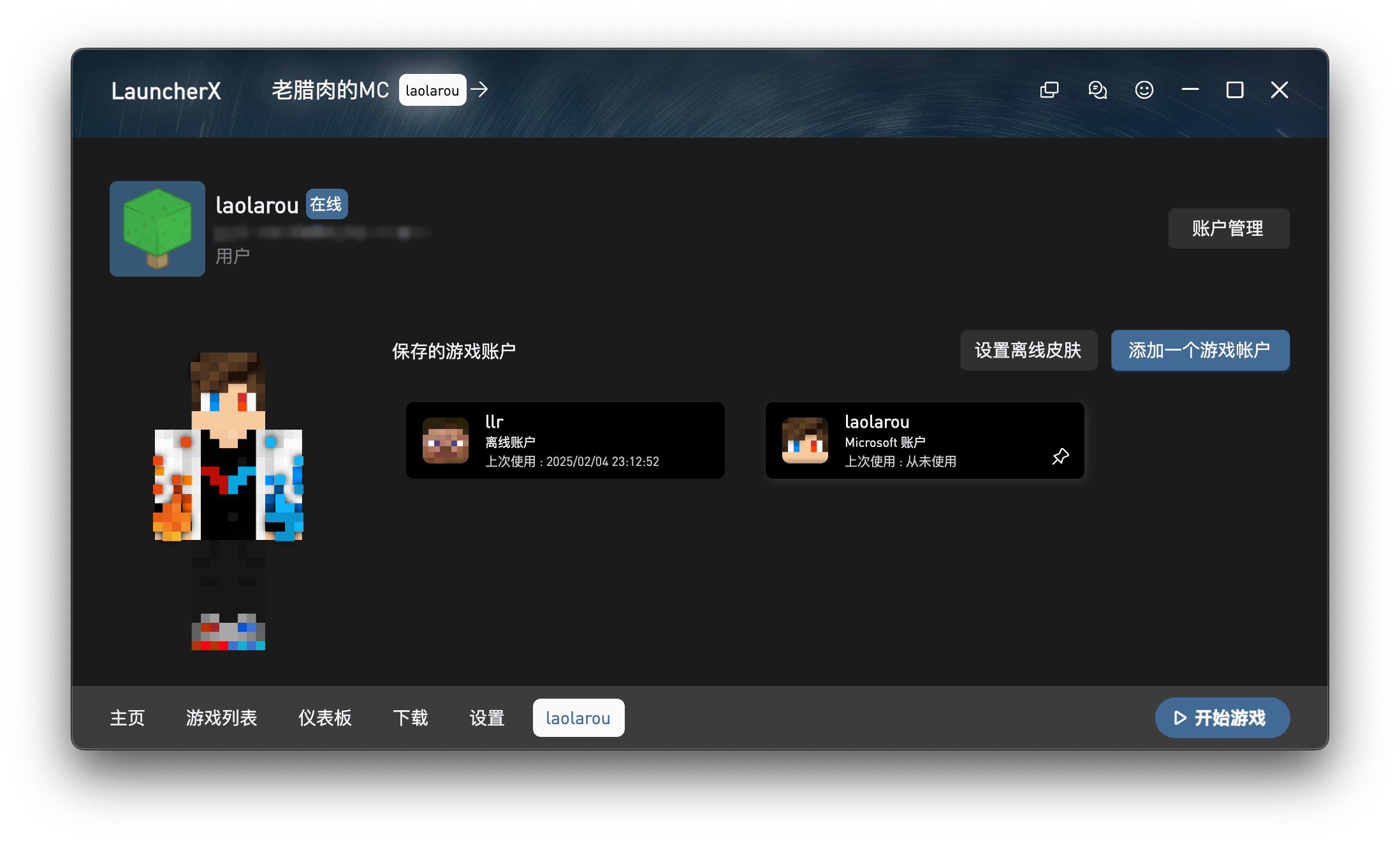Click the green tree user avatar

click(157, 229)
